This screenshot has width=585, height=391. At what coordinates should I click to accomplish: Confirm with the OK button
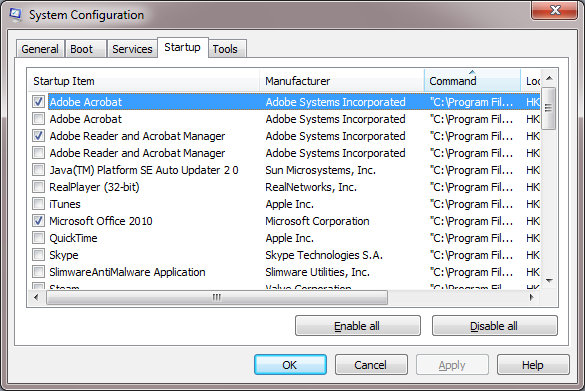pyautogui.click(x=290, y=365)
